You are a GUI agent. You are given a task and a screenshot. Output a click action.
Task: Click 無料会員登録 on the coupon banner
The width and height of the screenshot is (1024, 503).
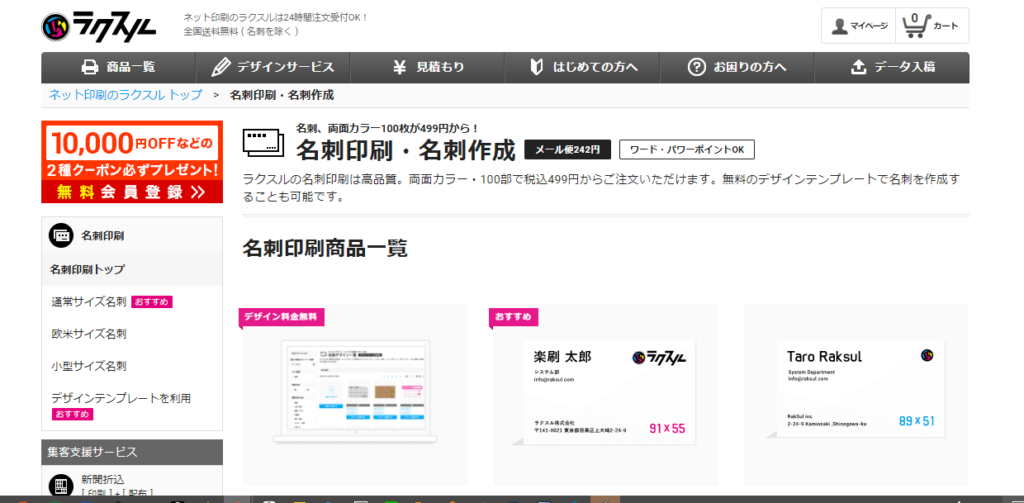tap(132, 192)
